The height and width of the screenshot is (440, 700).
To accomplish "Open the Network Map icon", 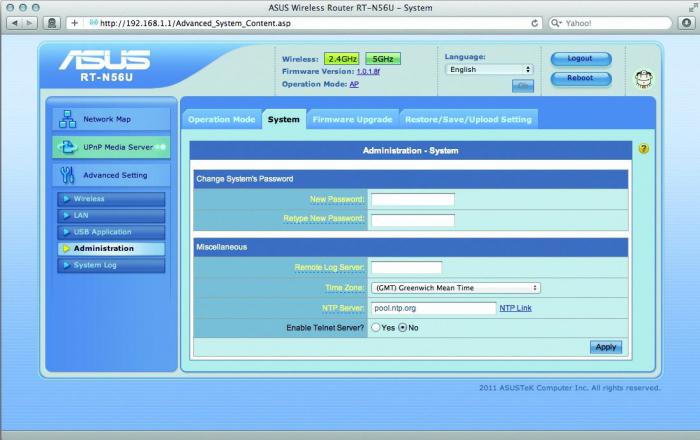I will pos(67,119).
